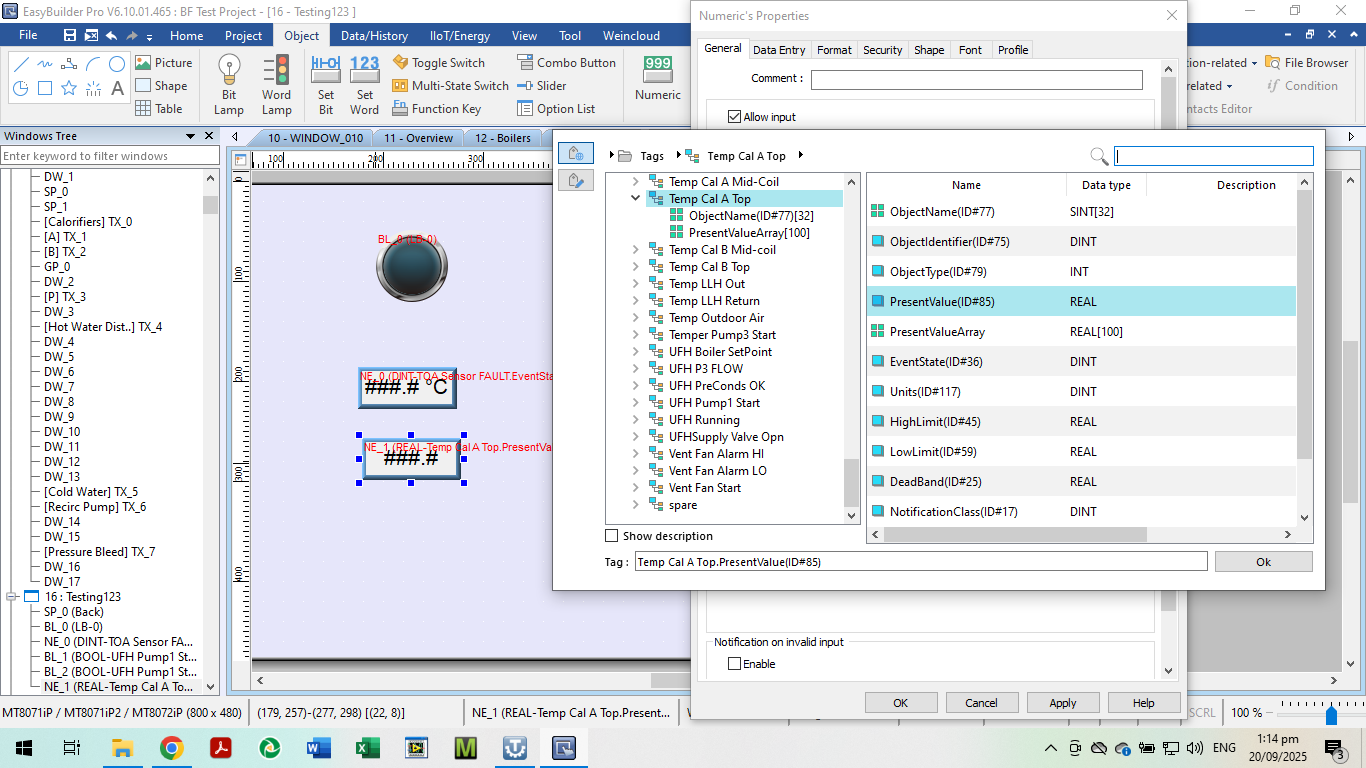Switch to the Data Entry tab
Screen dimensions: 1366x768
(778, 50)
